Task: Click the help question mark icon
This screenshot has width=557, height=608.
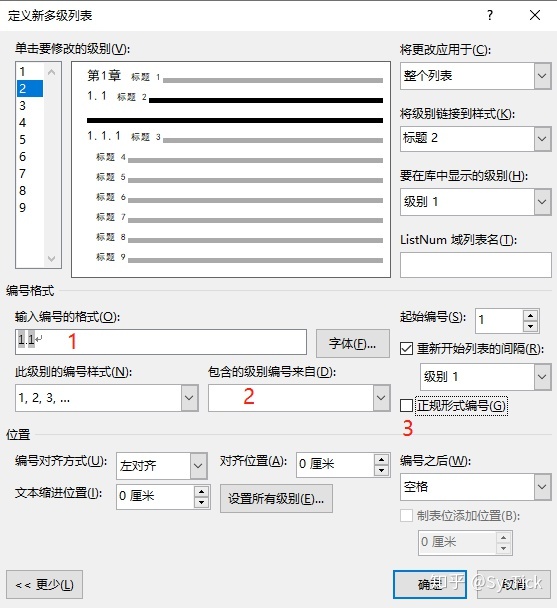Action: point(490,15)
